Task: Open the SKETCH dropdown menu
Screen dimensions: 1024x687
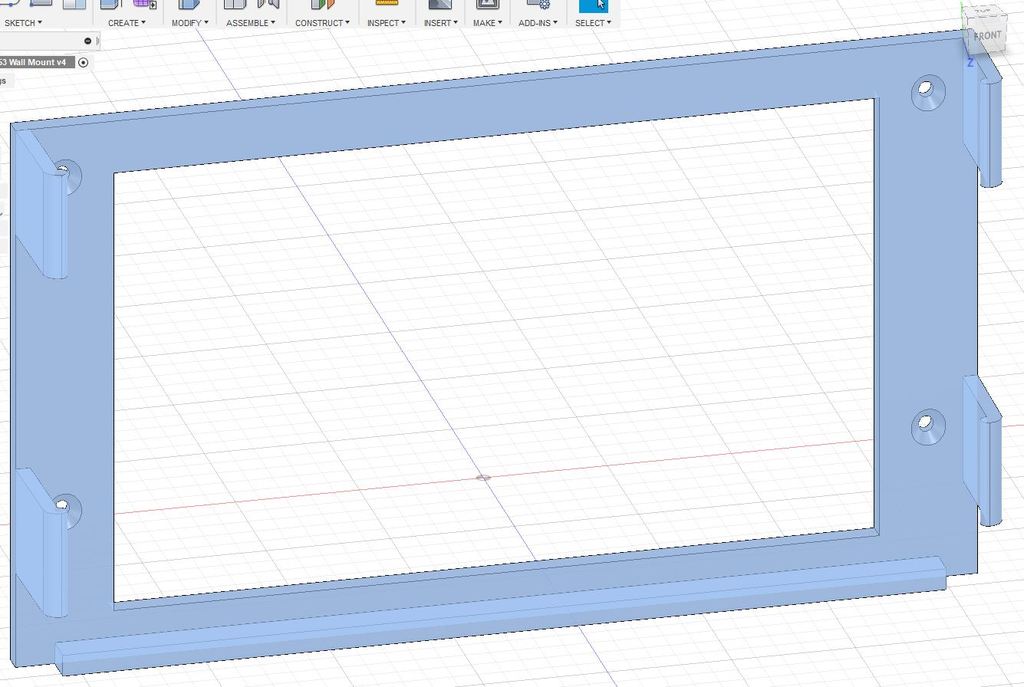Action: coord(23,23)
